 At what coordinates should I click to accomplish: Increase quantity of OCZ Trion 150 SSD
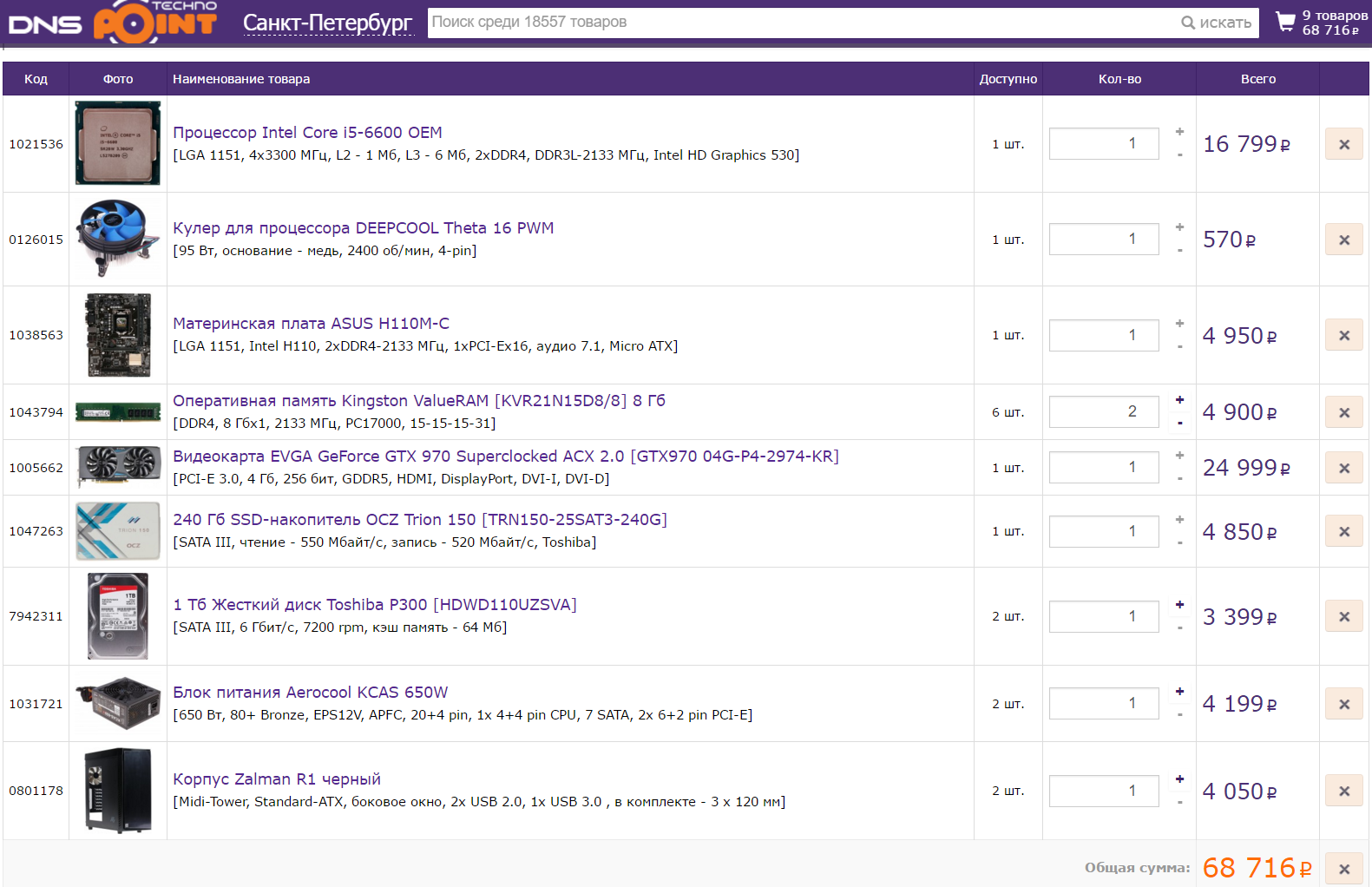click(1179, 519)
